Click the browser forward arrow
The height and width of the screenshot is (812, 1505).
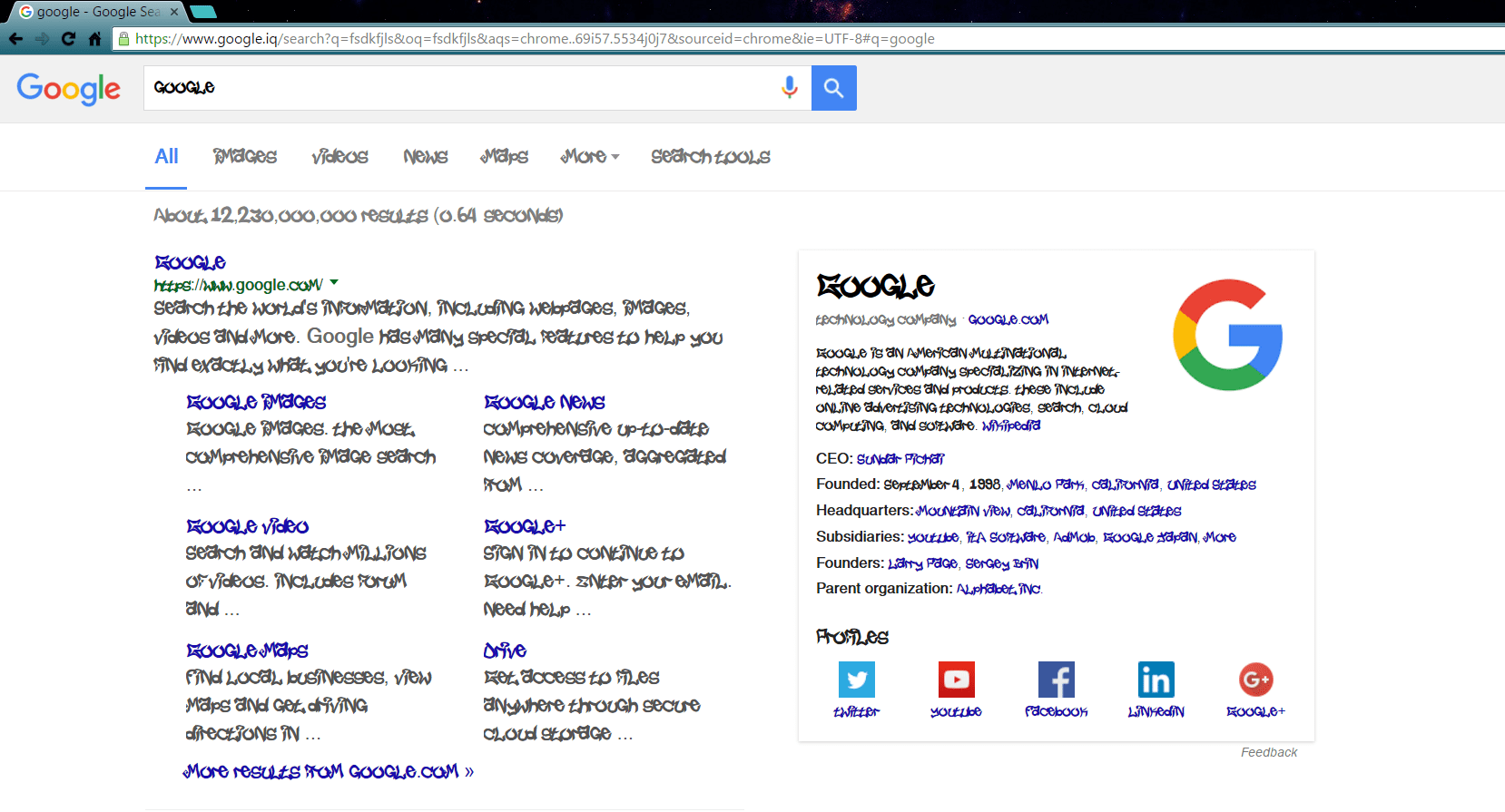click(42, 39)
